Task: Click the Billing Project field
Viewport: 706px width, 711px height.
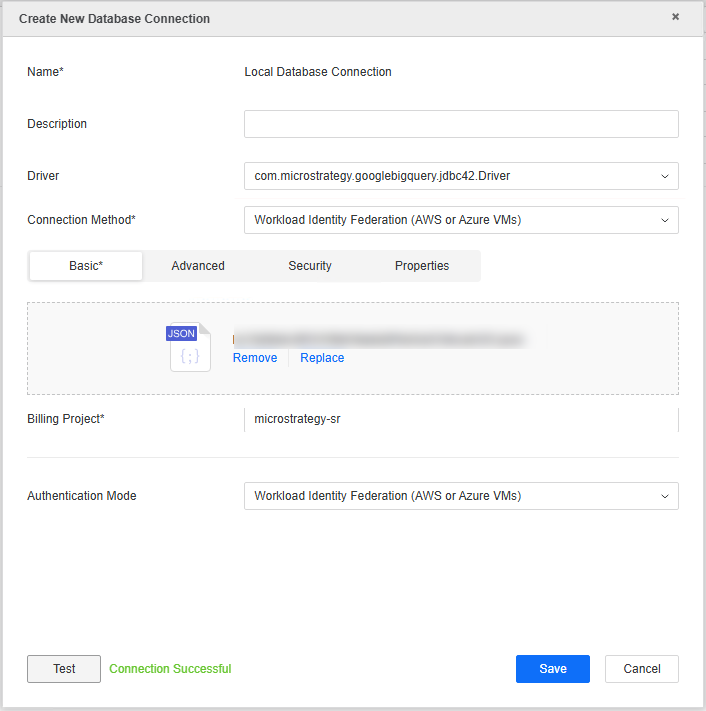Action: (461, 419)
